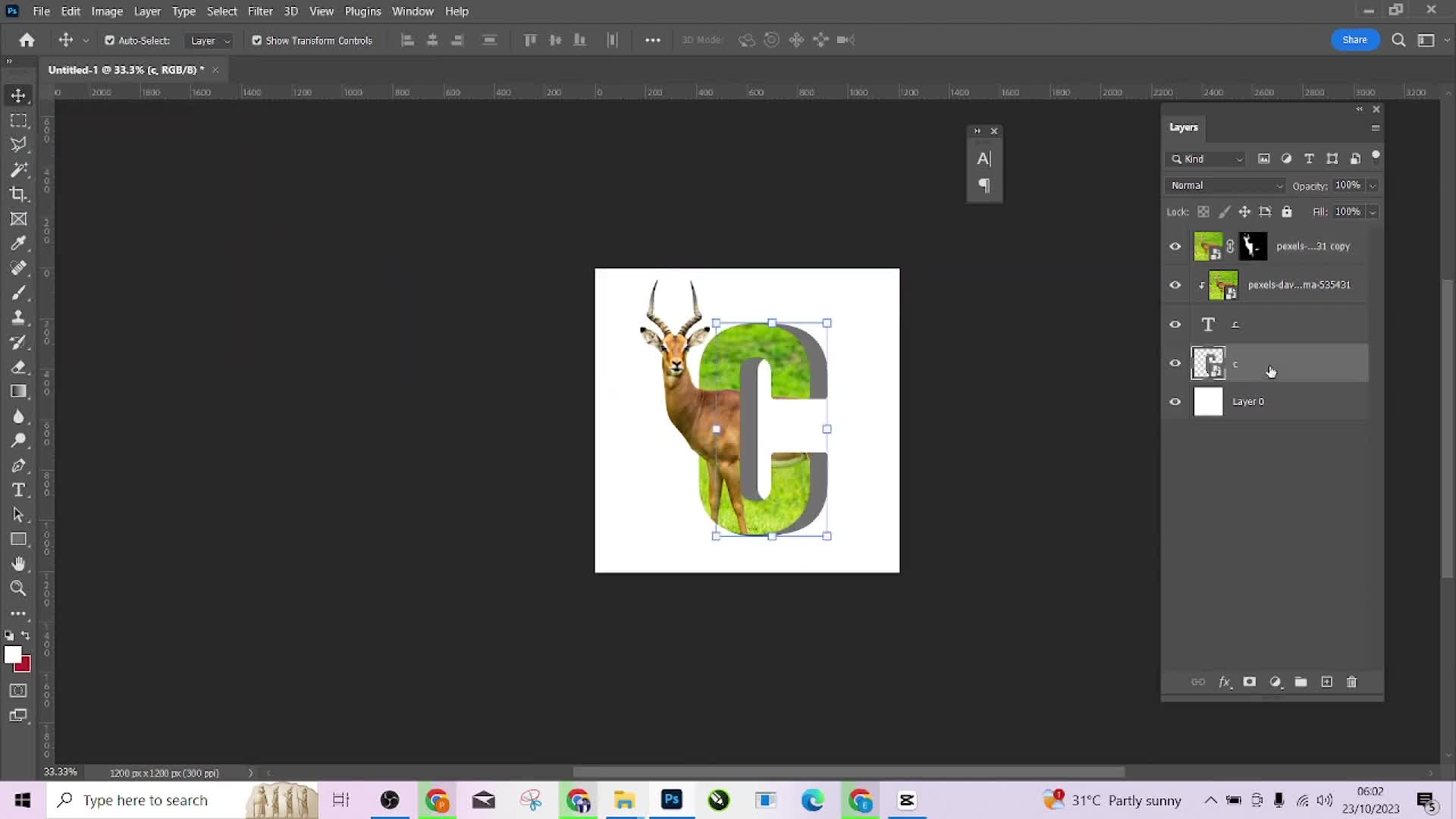Enable Auto-Select checkbox
Screen dimensions: 1456x819
(109, 40)
